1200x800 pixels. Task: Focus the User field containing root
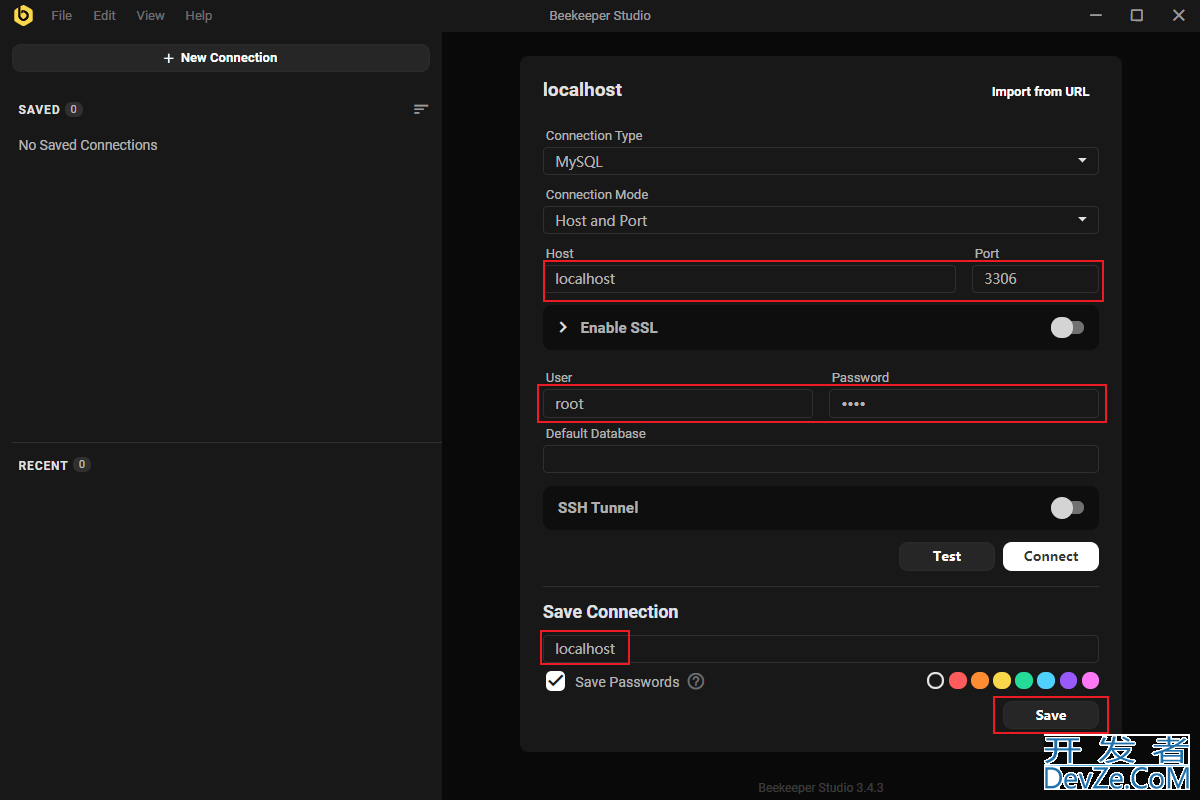coord(678,404)
